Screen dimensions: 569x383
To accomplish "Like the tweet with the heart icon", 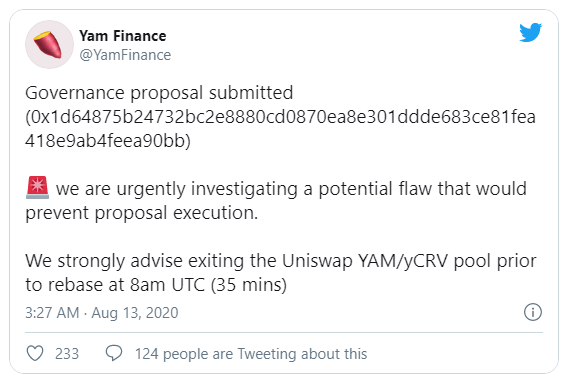I will 35,353.
